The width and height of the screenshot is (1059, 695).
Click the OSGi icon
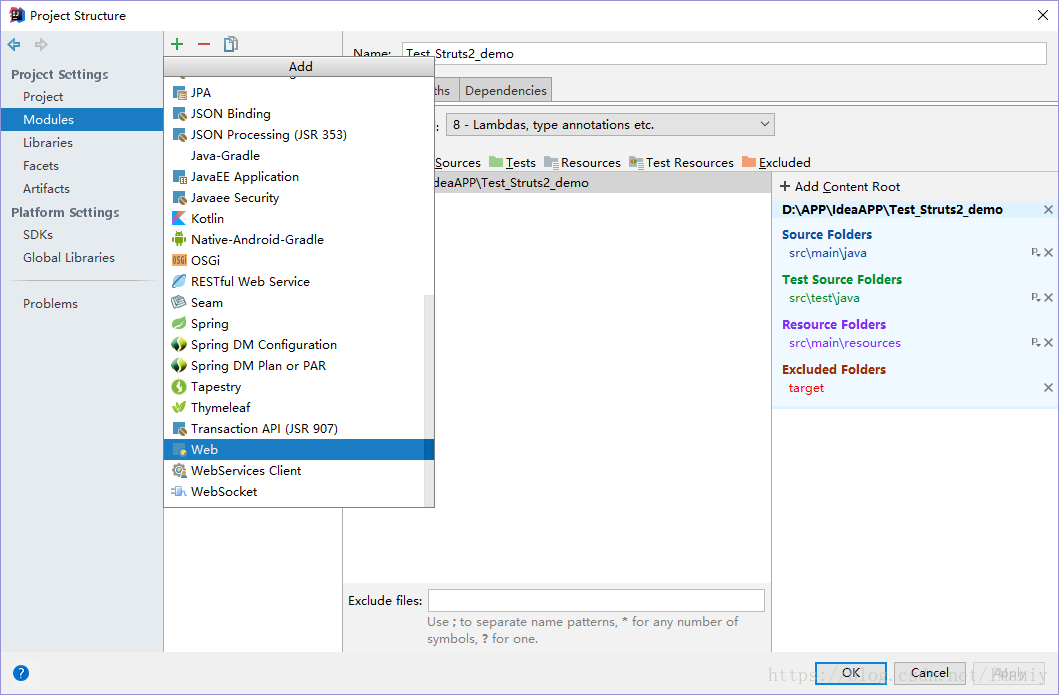coord(179,260)
